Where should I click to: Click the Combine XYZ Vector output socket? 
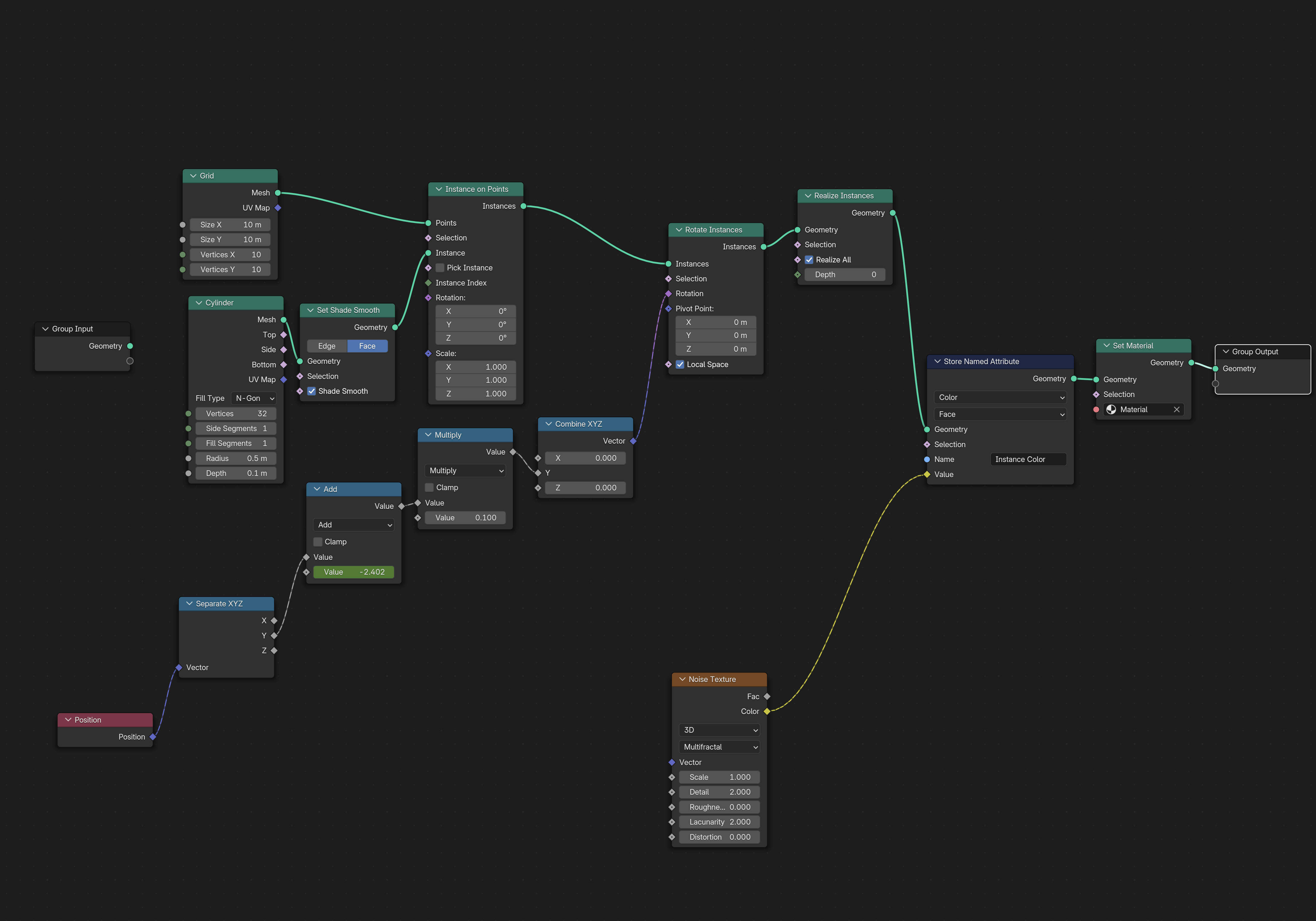pyautogui.click(x=633, y=441)
